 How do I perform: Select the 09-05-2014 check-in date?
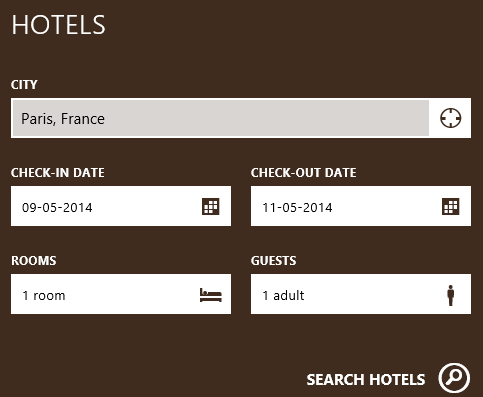[x=57, y=207]
